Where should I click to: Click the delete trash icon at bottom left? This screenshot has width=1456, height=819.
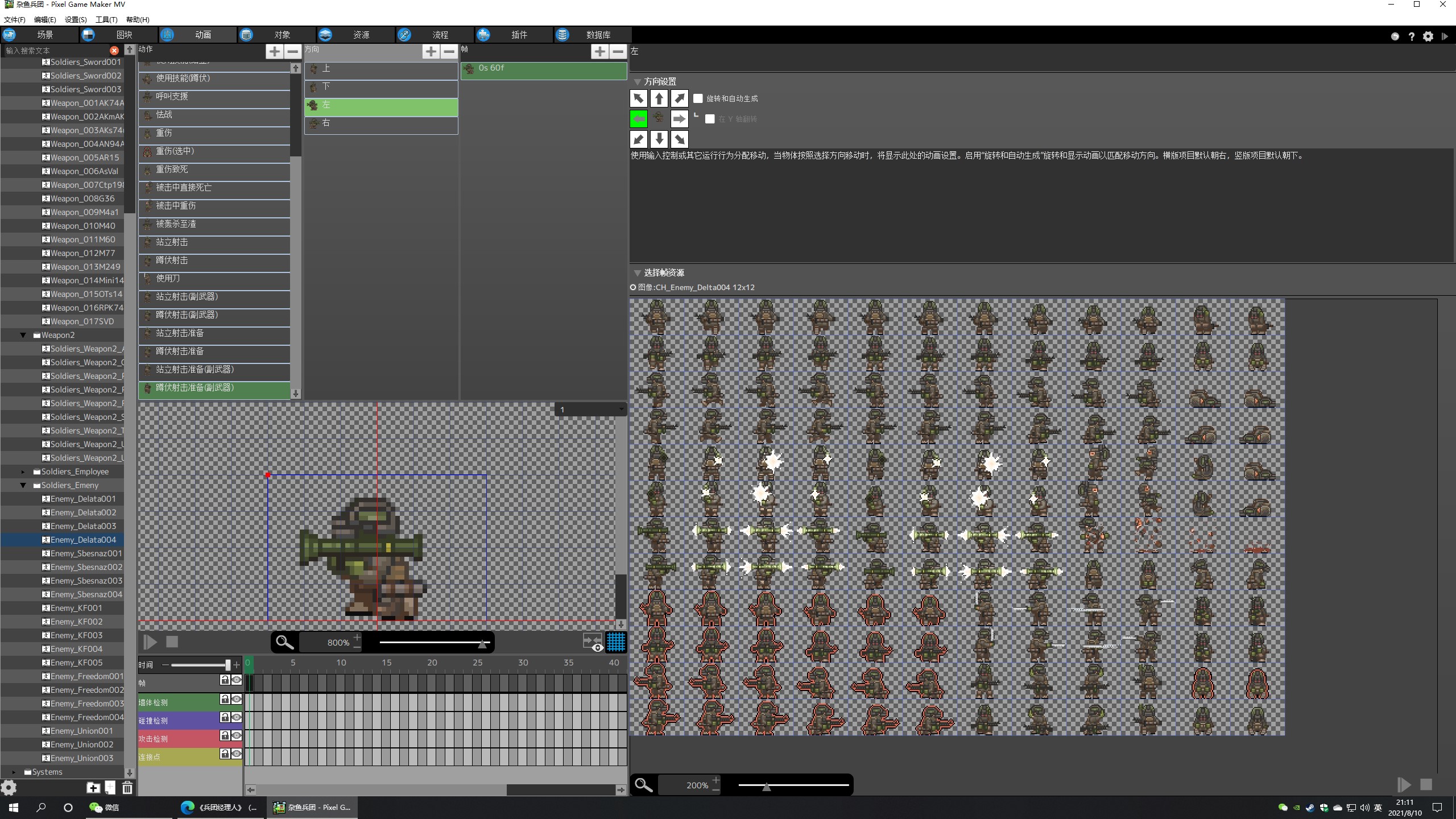127,788
